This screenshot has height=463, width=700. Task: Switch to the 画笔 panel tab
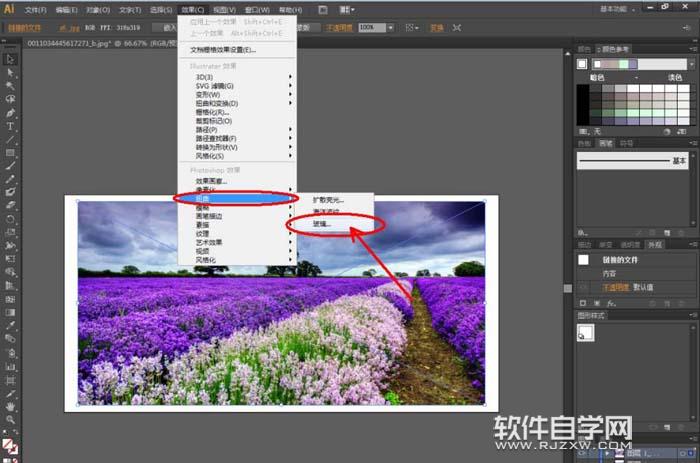click(606, 143)
